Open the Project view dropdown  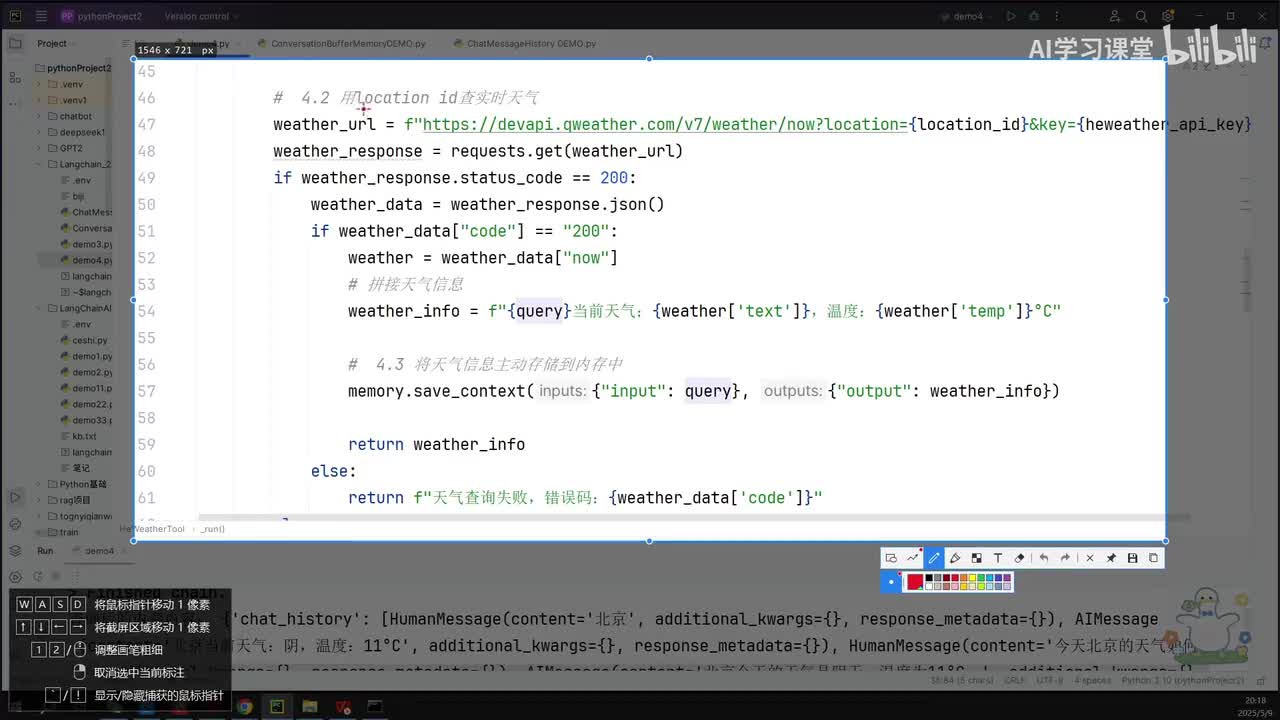pos(56,44)
